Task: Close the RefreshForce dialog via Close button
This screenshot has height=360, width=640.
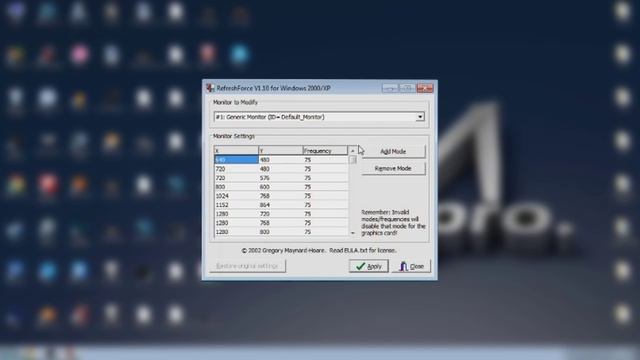Action: [x=411, y=266]
